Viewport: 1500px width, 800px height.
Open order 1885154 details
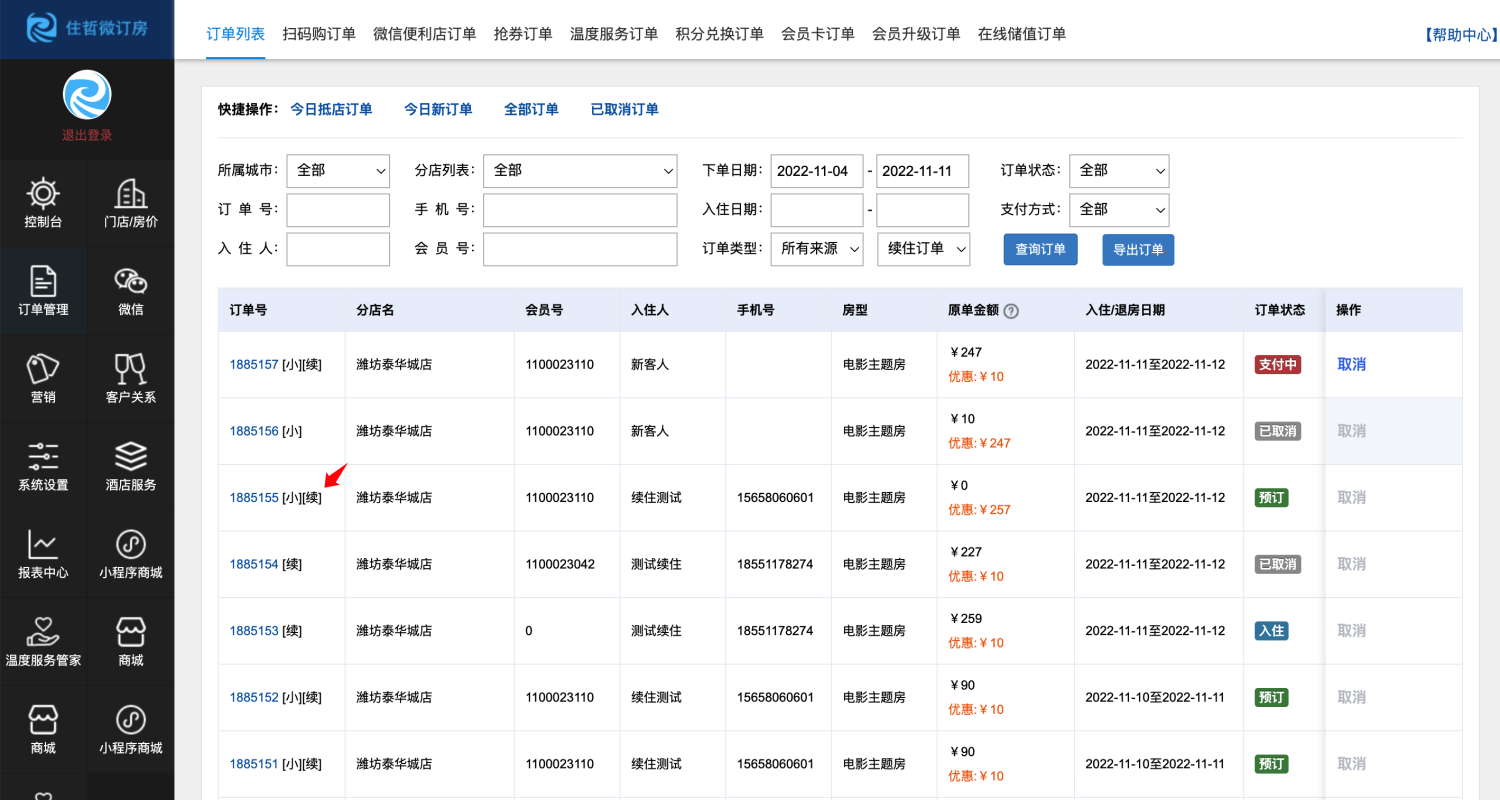coord(254,564)
